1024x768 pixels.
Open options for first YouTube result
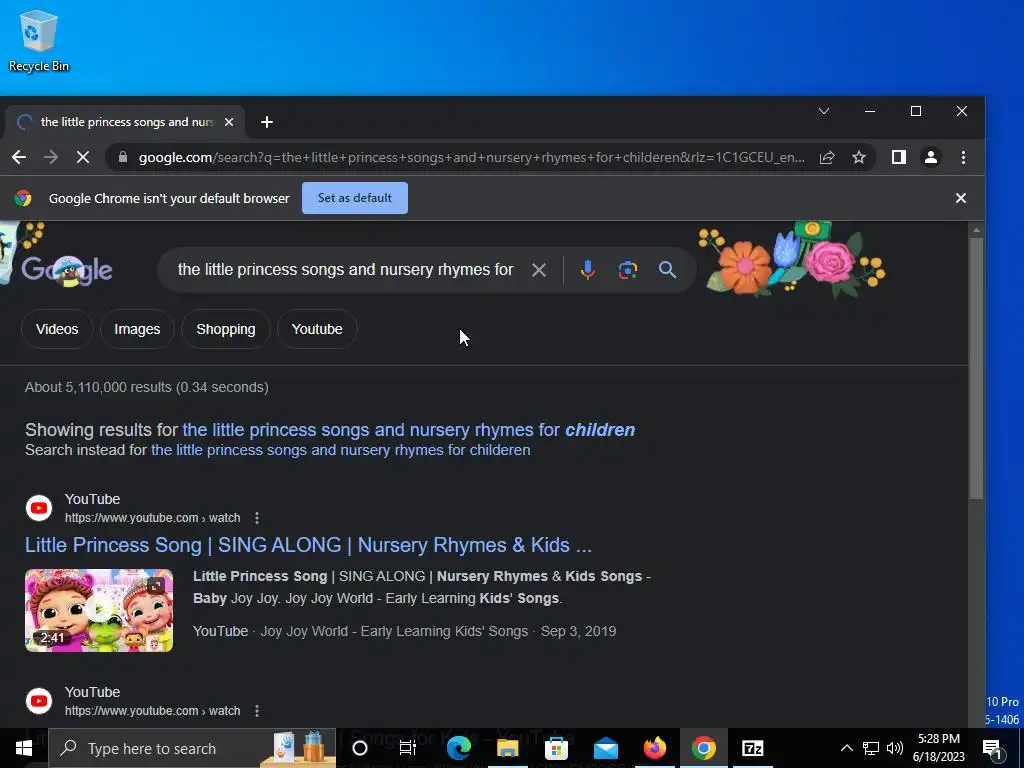click(x=257, y=518)
